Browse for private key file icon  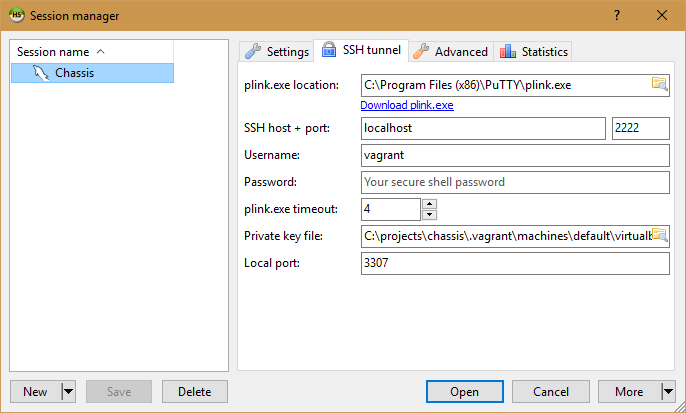[659, 235]
